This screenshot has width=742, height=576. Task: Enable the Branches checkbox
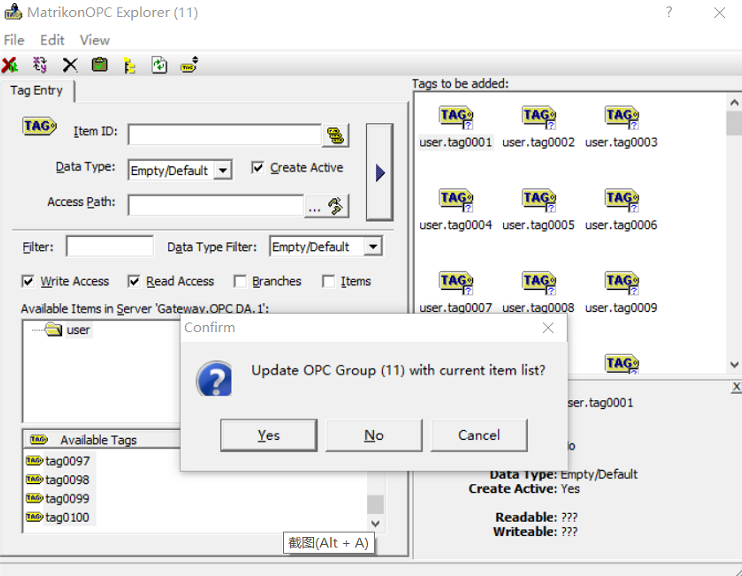coord(240,281)
